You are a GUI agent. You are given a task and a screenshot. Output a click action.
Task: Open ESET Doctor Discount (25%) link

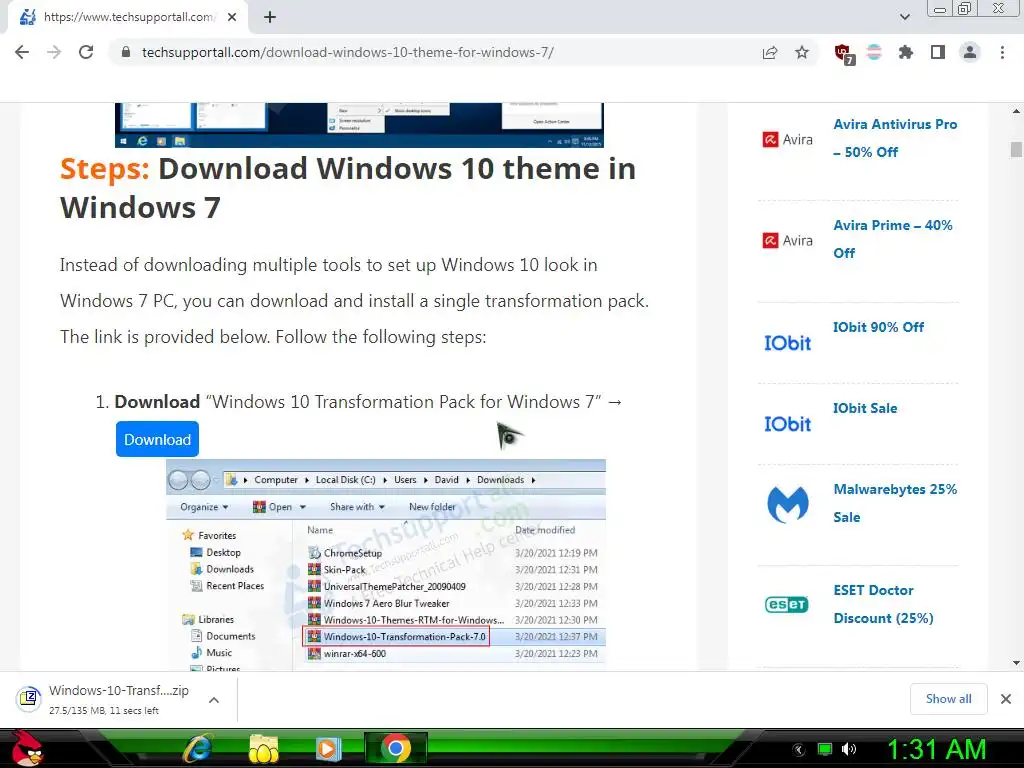tap(883, 604)
